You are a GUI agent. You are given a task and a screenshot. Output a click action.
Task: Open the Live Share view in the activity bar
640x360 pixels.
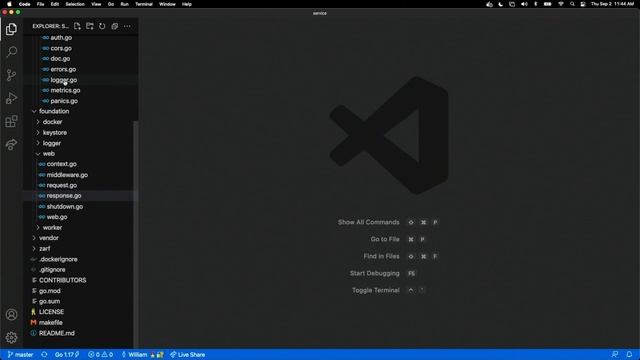11,144
